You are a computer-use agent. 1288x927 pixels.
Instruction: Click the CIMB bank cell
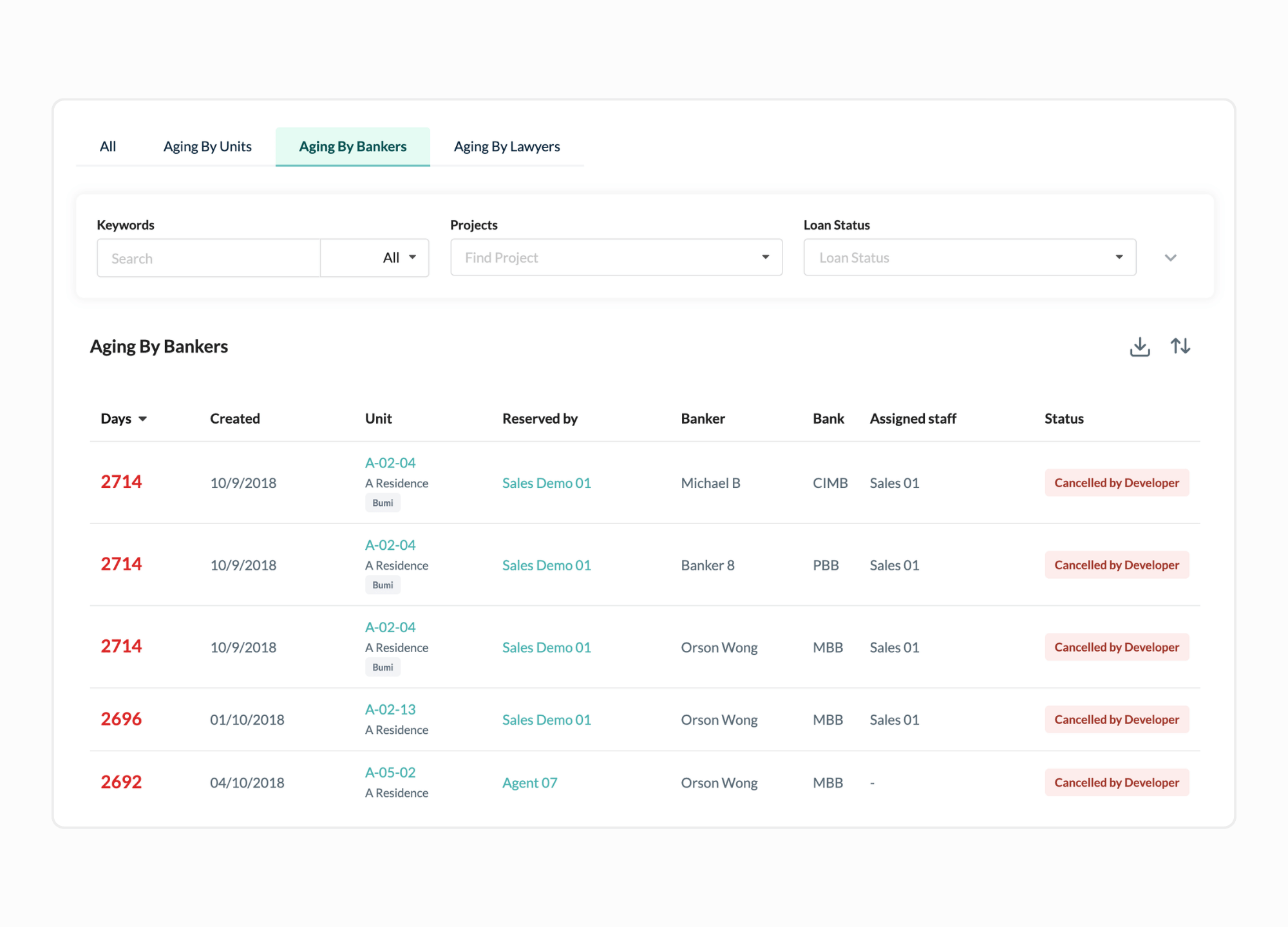pyautogui.click(x=830, y=483)
